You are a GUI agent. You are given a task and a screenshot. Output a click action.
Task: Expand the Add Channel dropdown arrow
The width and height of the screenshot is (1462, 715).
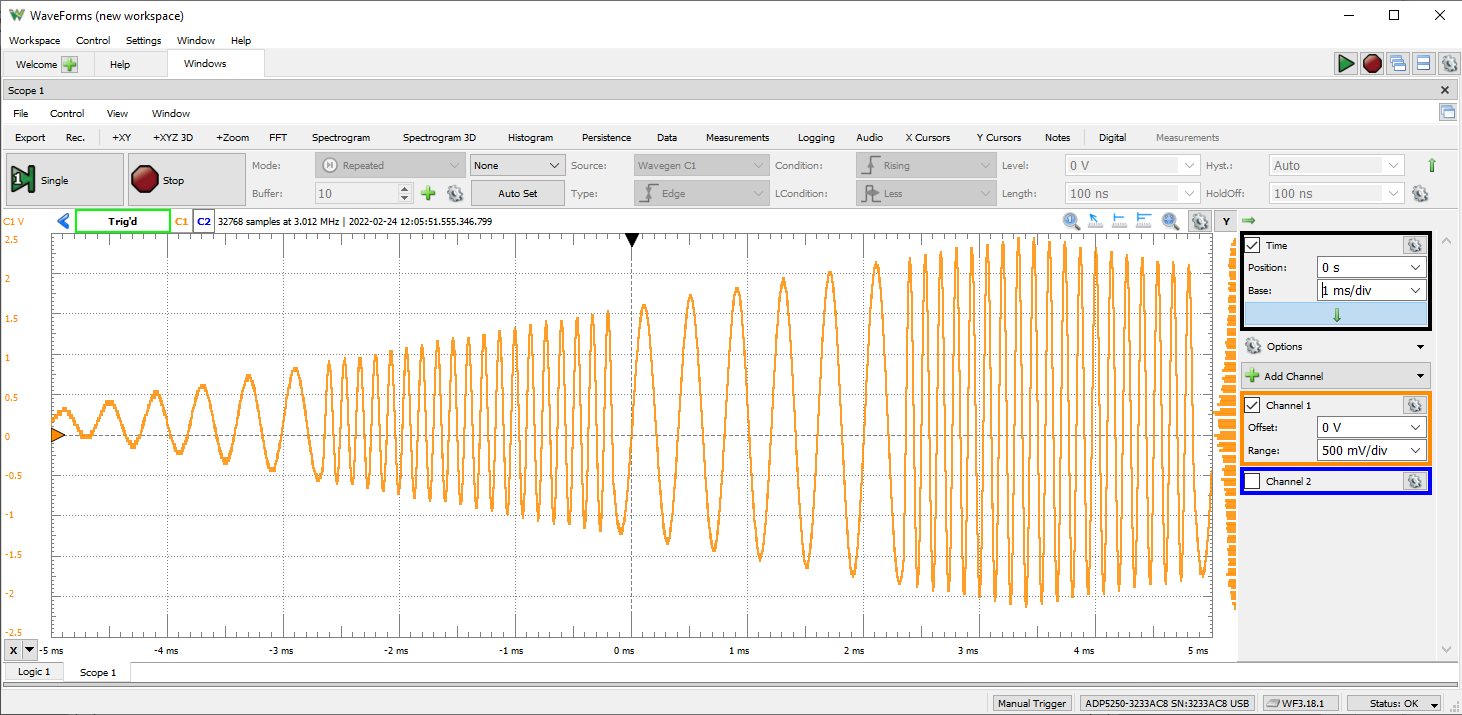point(1420,376)
